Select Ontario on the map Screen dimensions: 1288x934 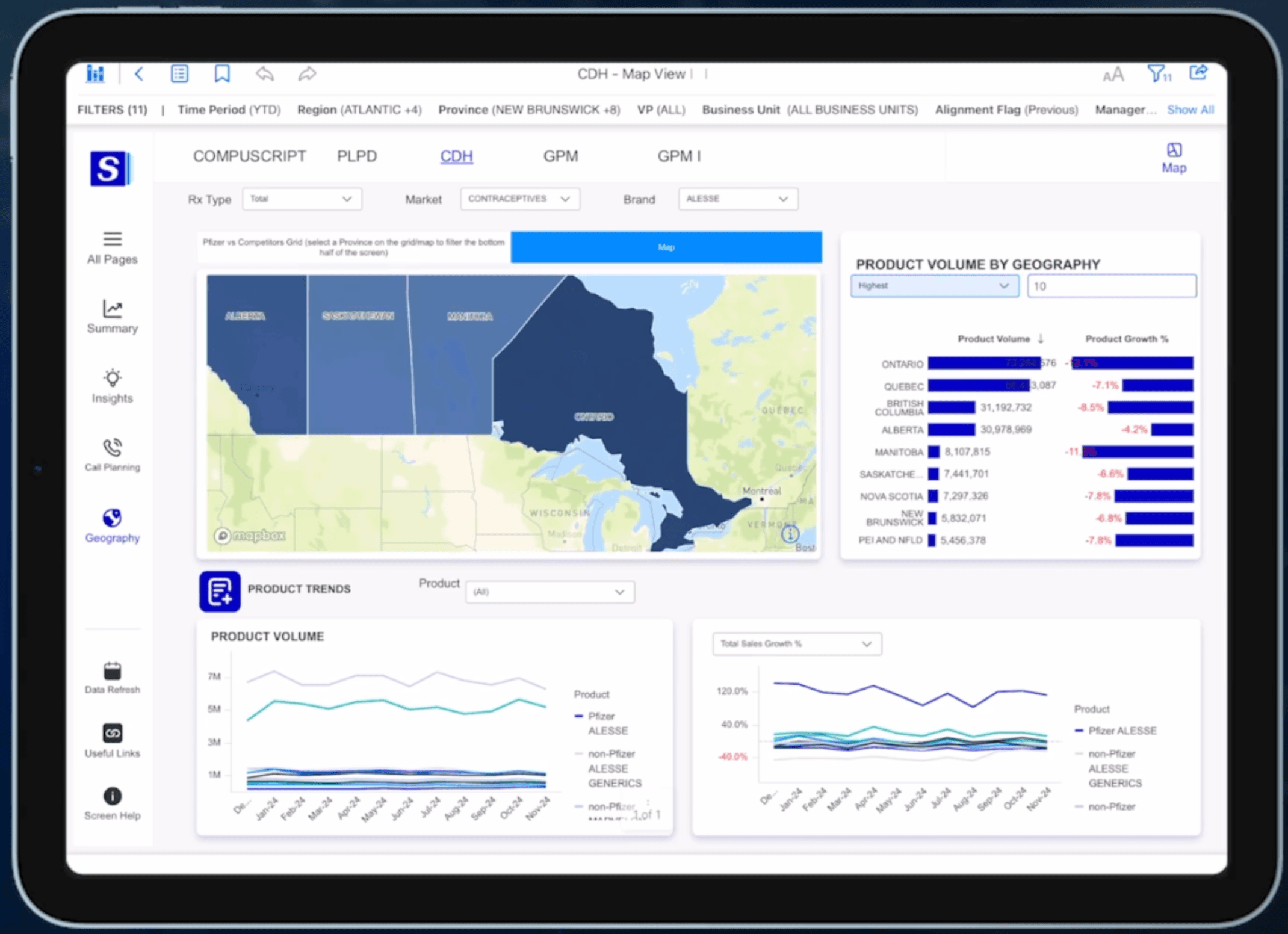point(594,416)
